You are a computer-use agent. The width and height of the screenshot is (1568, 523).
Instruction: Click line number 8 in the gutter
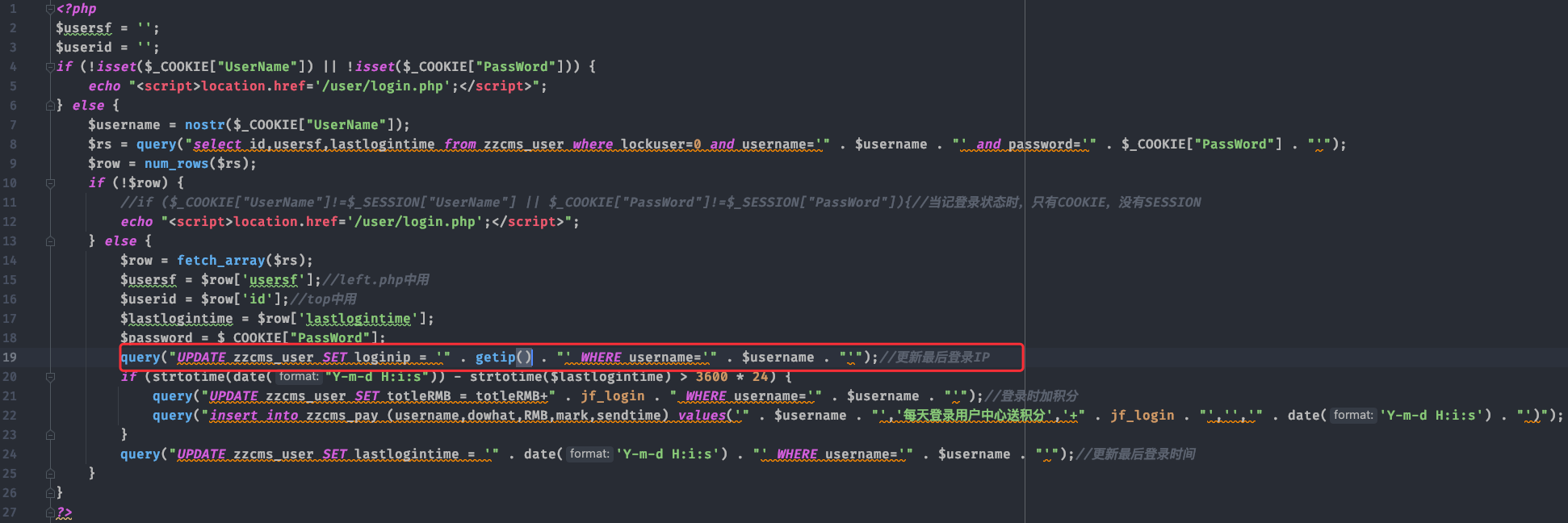coord(13,144)
